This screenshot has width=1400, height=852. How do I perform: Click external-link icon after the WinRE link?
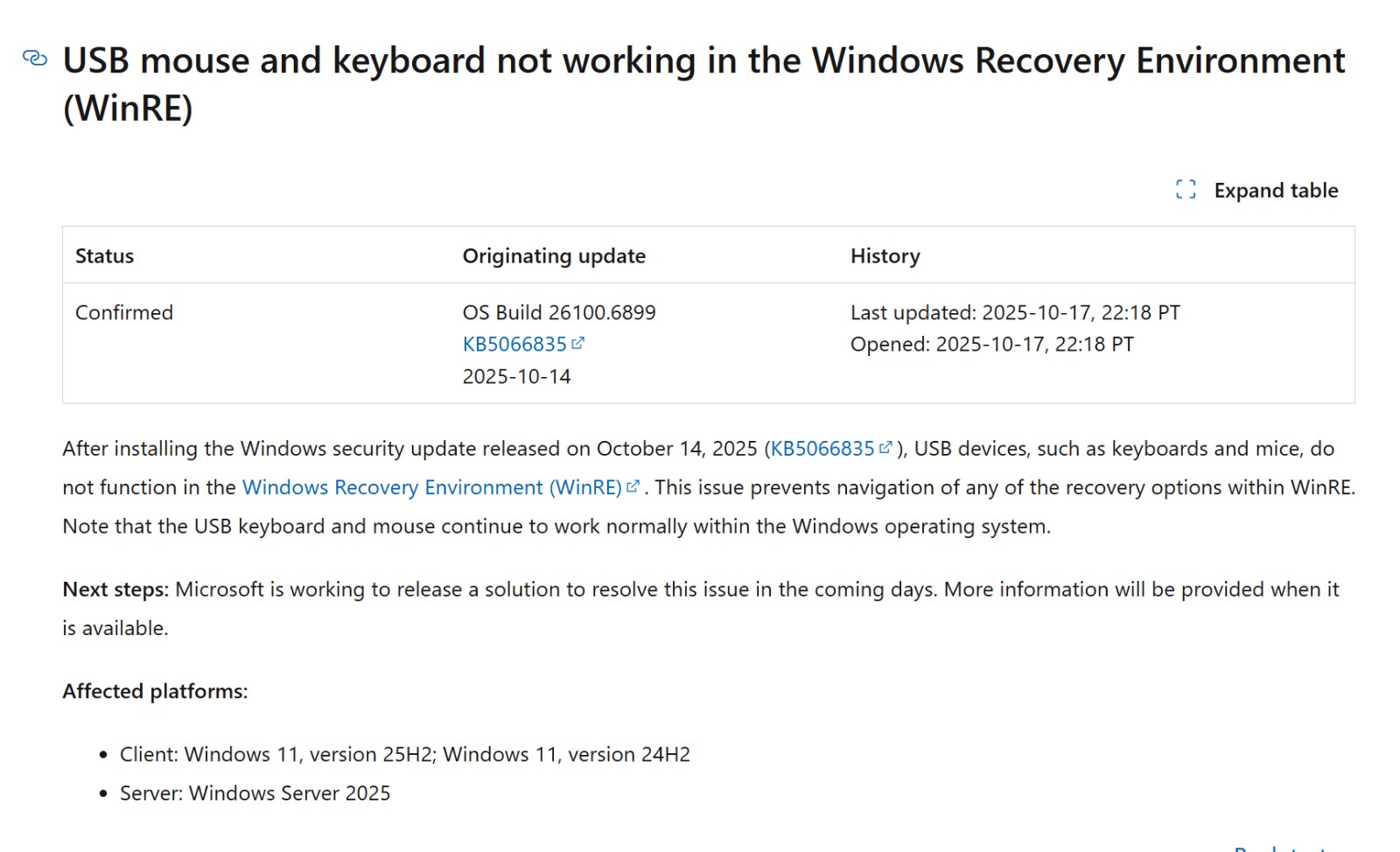633,486
